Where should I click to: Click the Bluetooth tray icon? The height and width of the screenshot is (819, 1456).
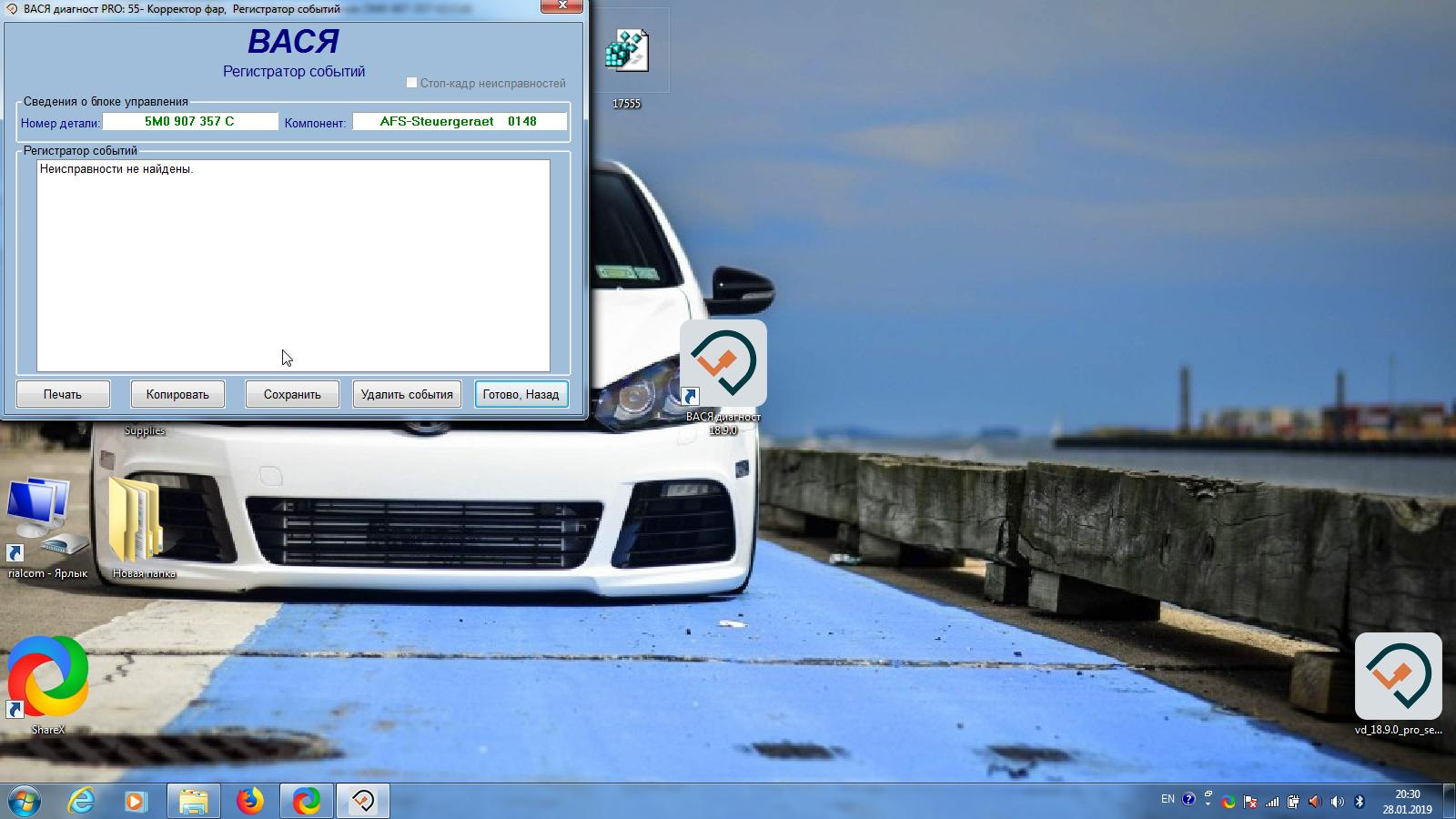[1360, 802]
